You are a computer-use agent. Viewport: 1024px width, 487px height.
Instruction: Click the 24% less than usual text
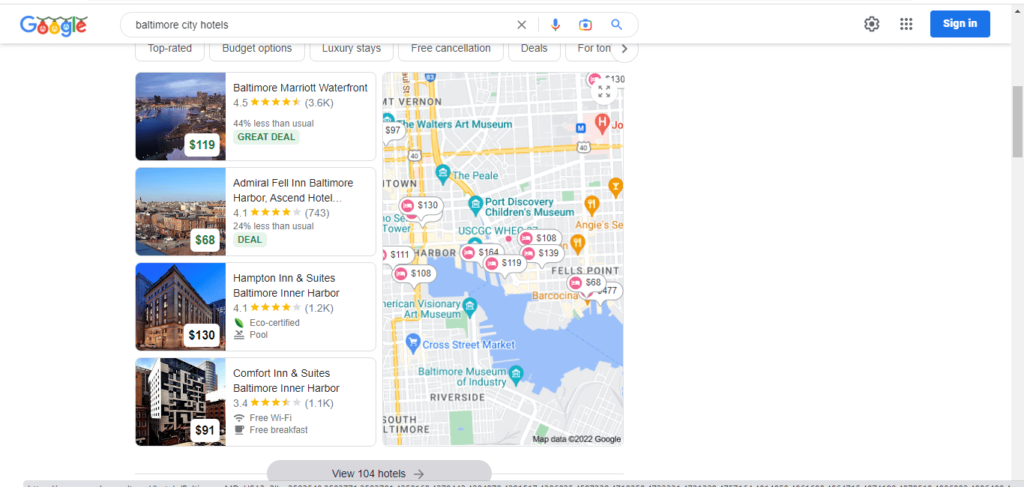(273, 226)
